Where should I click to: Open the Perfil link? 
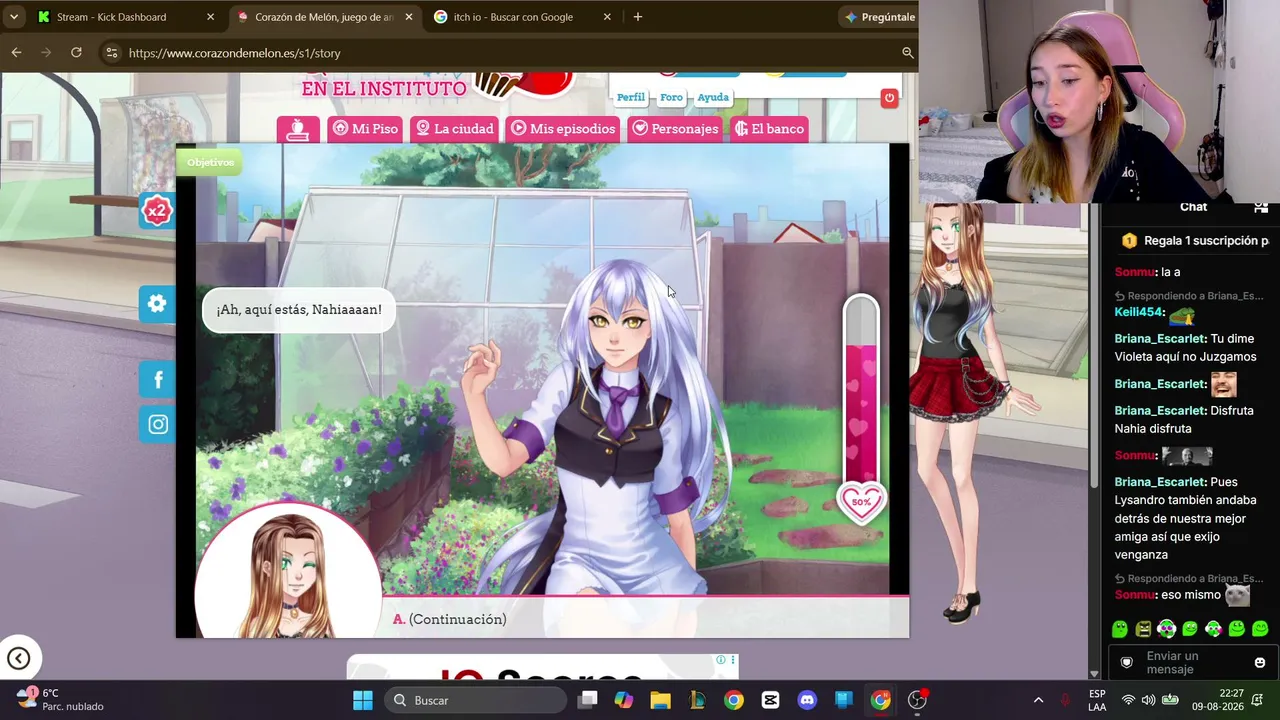631,97
